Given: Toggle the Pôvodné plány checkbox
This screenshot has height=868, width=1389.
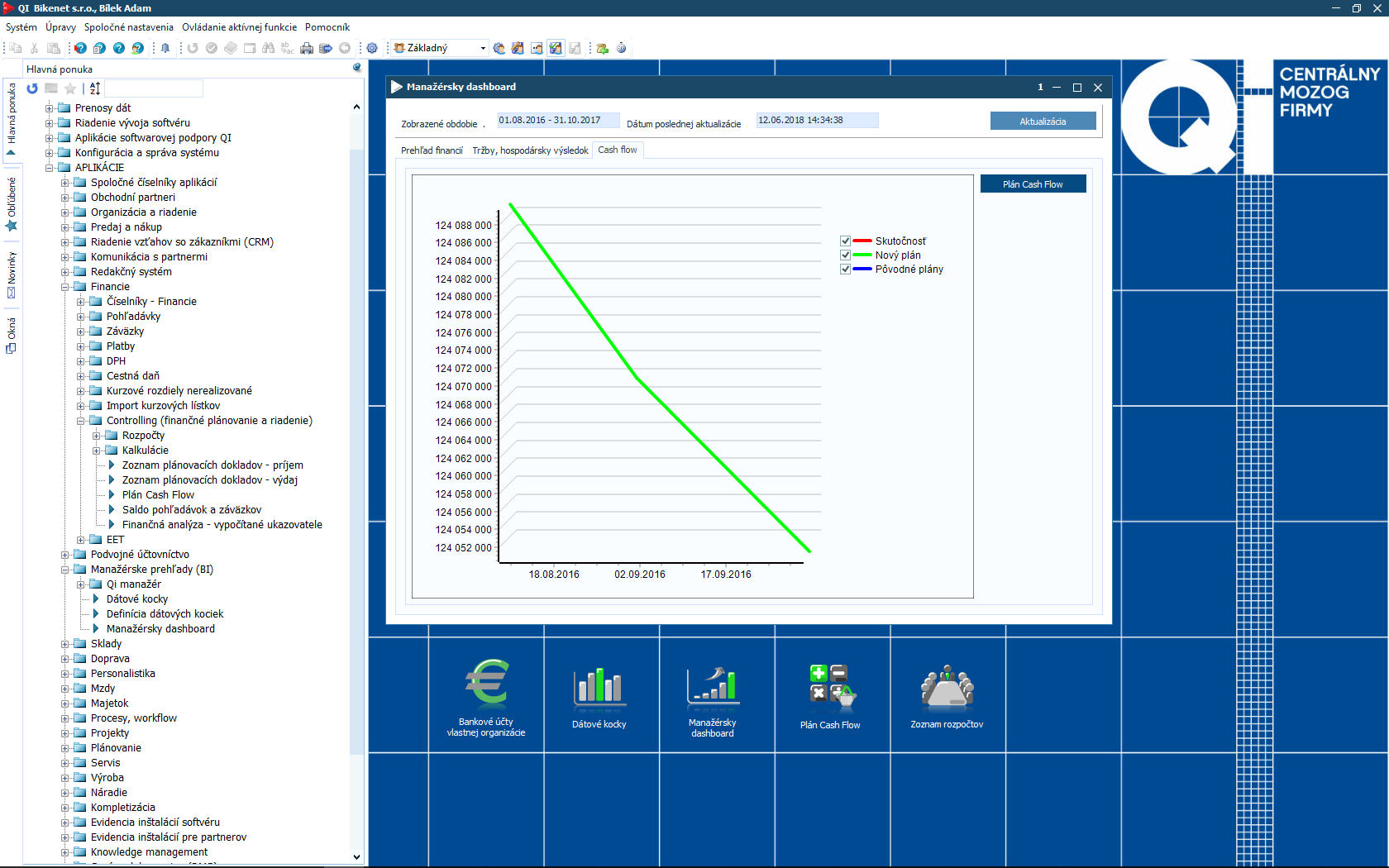Looking at the screenshot, I should (845, 269).
